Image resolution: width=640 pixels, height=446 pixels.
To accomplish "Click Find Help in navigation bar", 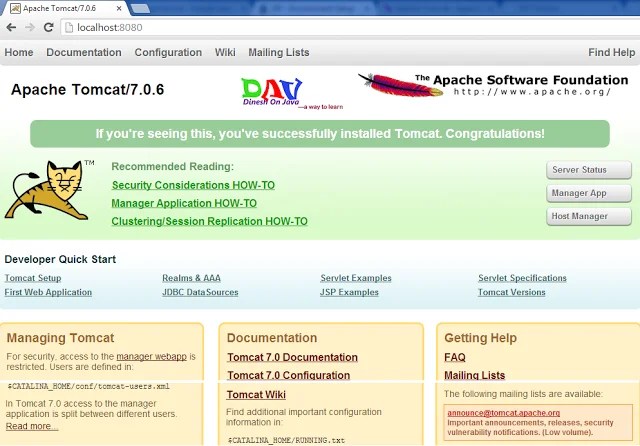I will (x=611, y=52).
